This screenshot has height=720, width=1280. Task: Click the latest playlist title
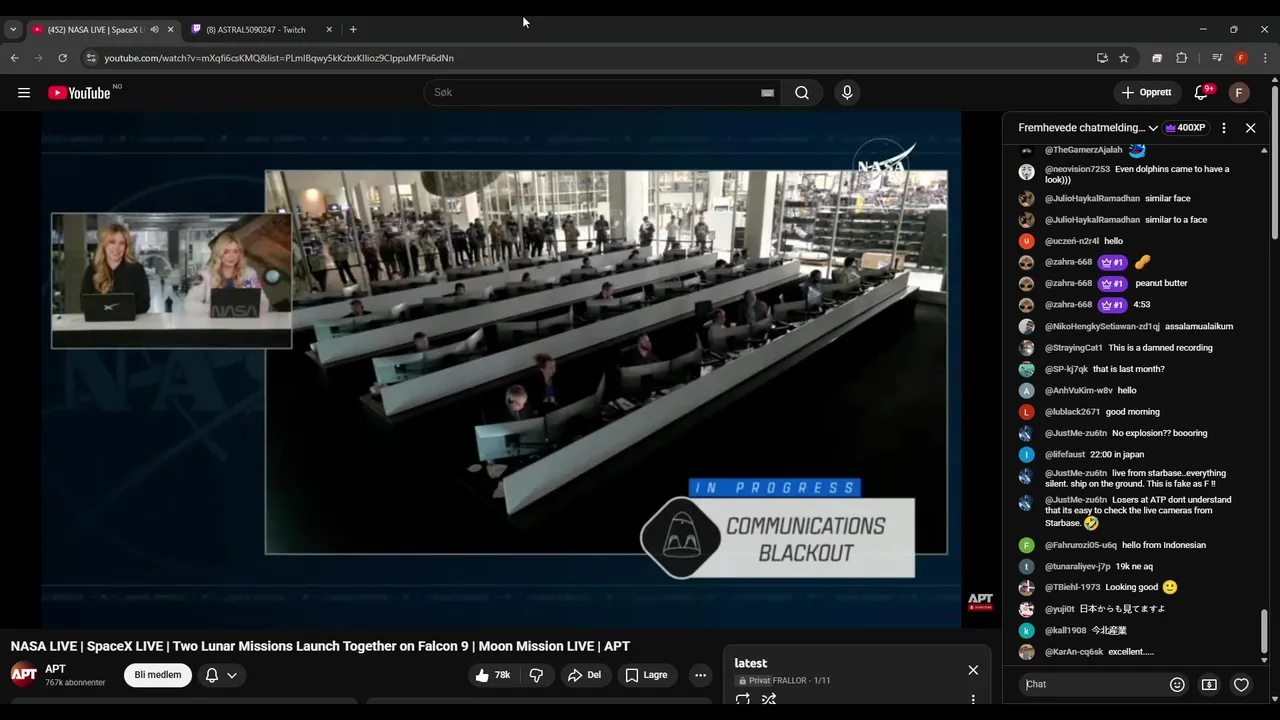coord(751,663)
